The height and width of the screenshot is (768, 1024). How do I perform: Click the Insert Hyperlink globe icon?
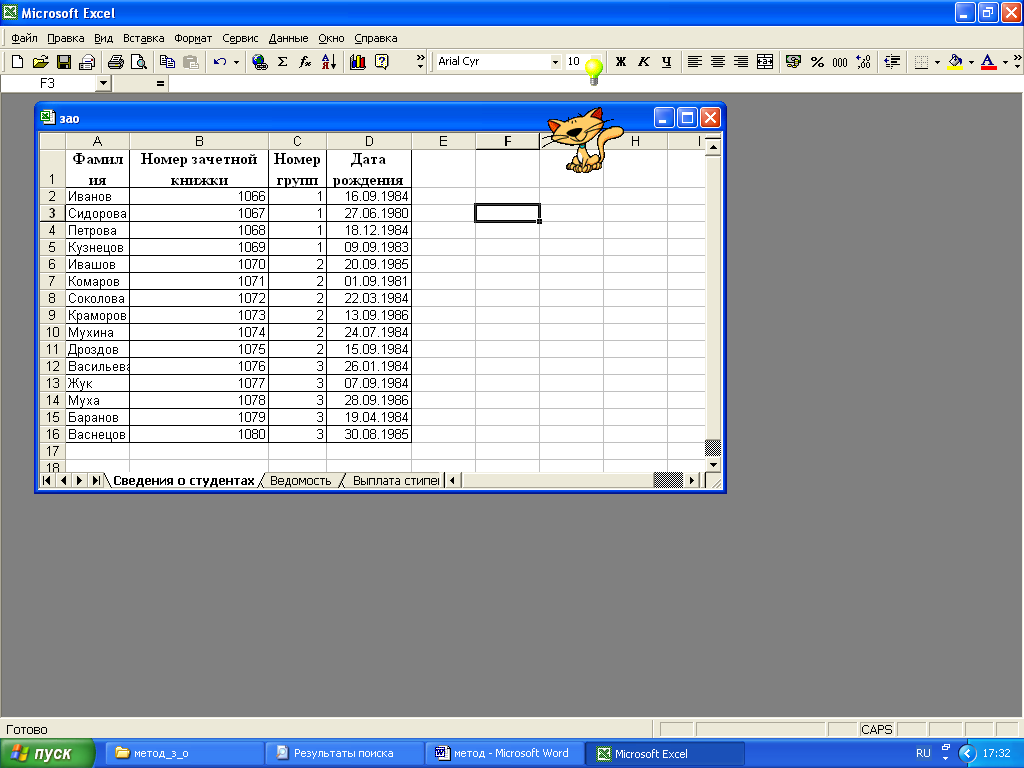click(x=259, y=61)
